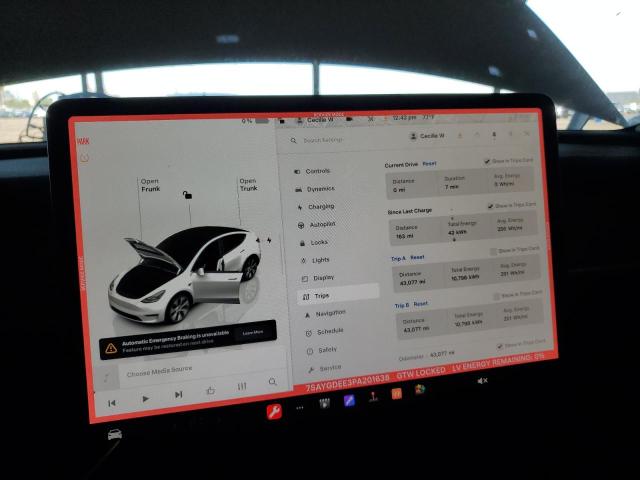Tap the dark bell icon in settings header

[x=494, y=134]
